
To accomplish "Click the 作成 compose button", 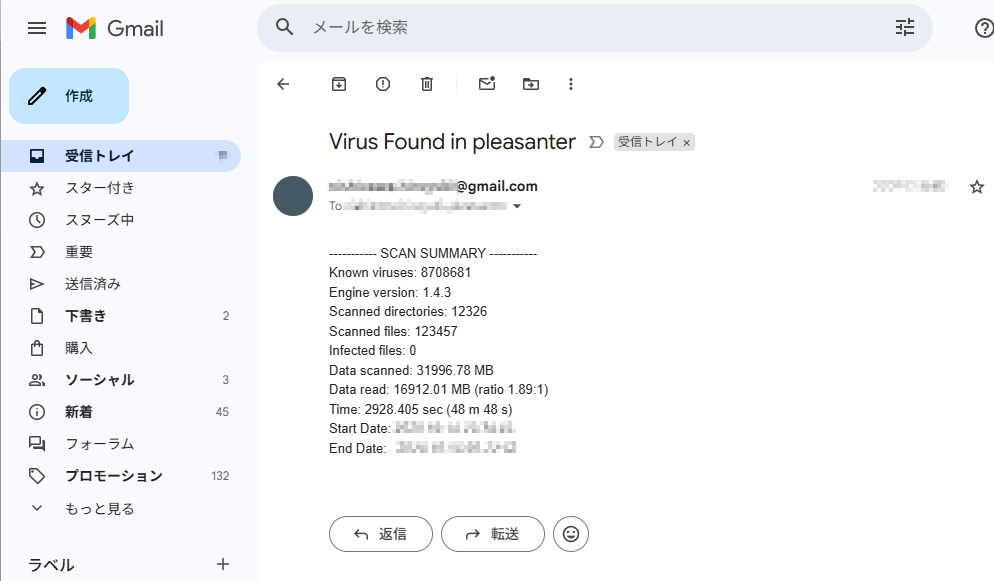I will [x=69, y=96].
